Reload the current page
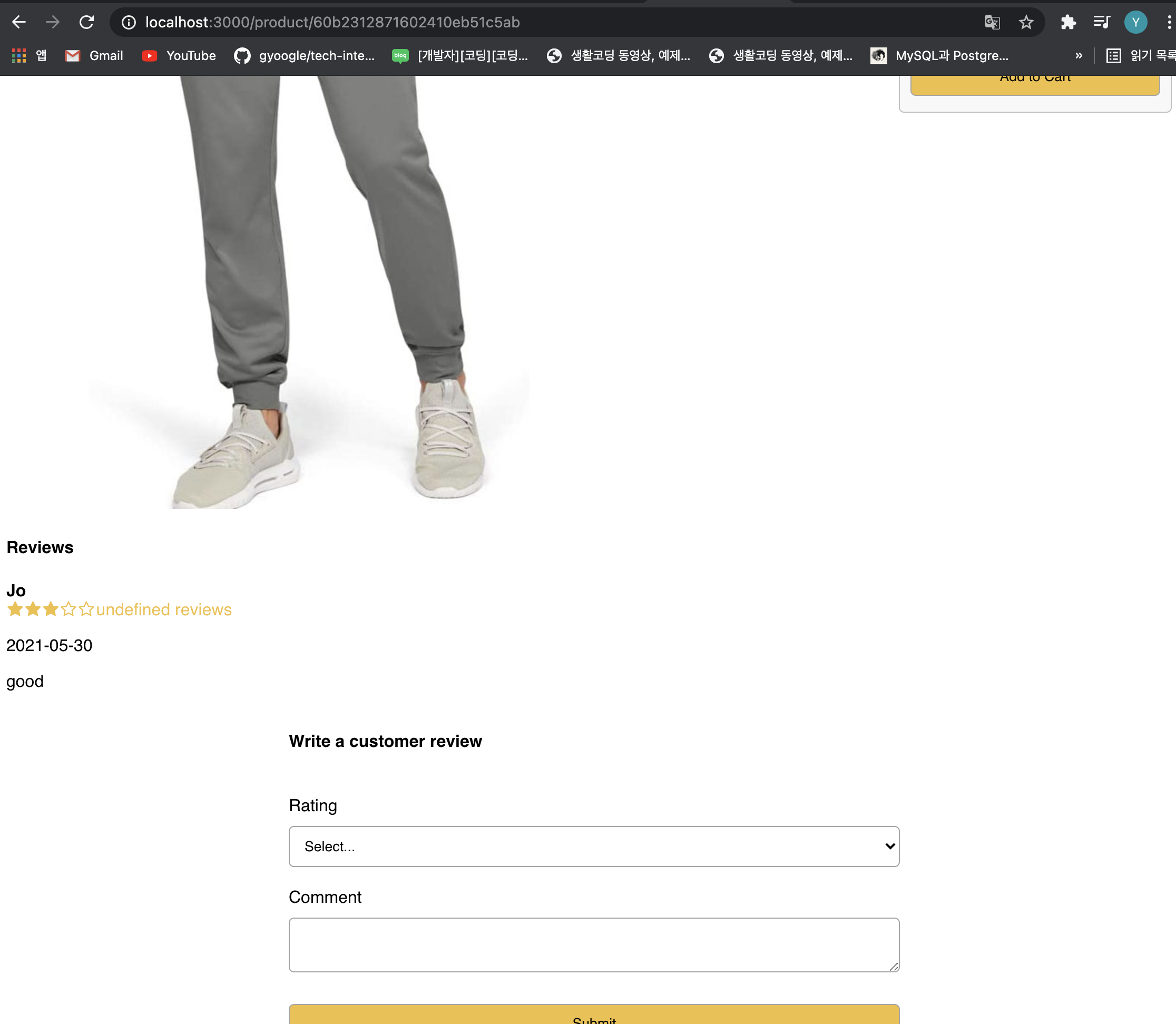Screen dimensions: 1176x1024 [x=86, y=22]
